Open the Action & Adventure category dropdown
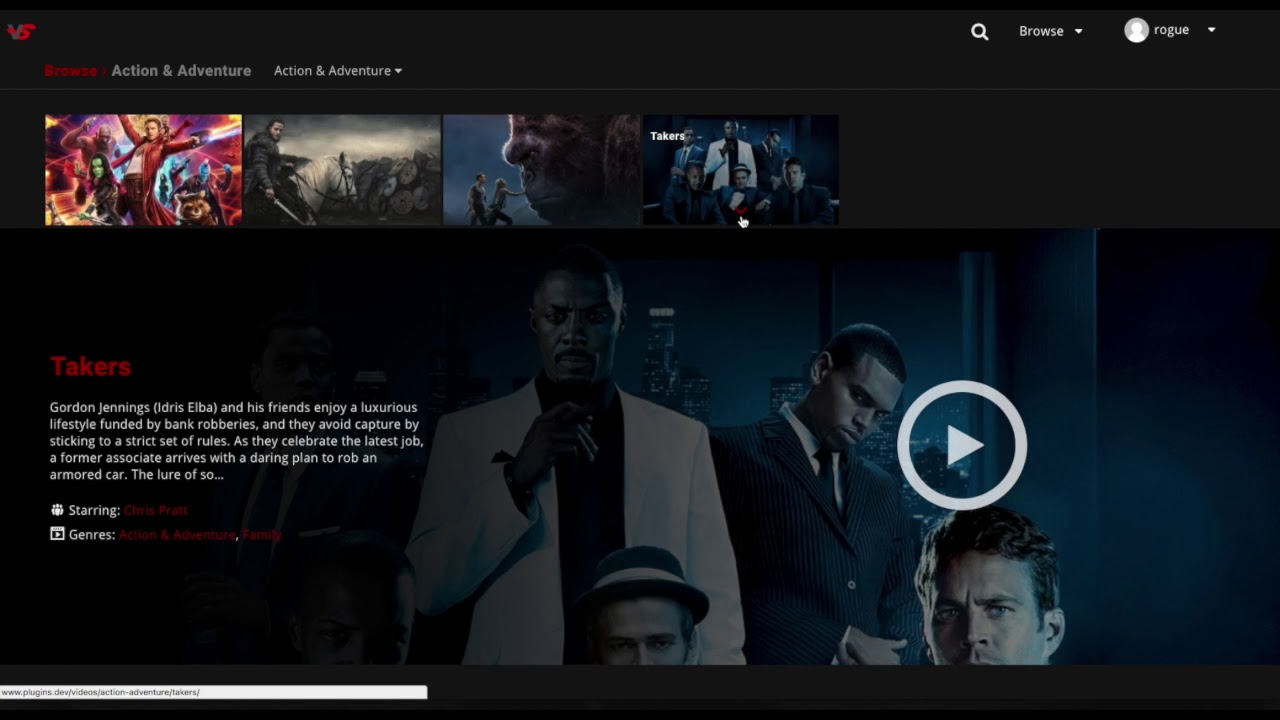Screen dimensions: 1280x720 coord(338,71)
